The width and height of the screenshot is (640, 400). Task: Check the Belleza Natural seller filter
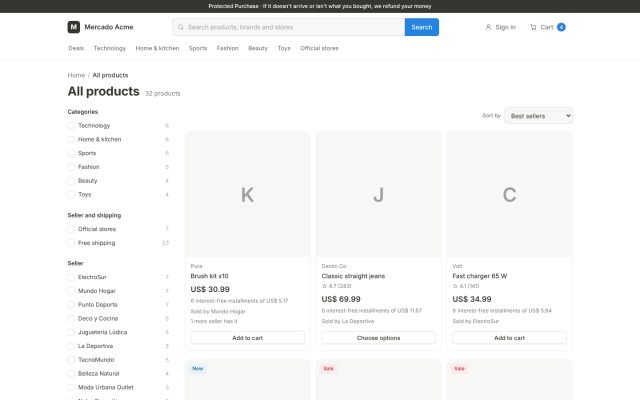(x=71, y=373)
